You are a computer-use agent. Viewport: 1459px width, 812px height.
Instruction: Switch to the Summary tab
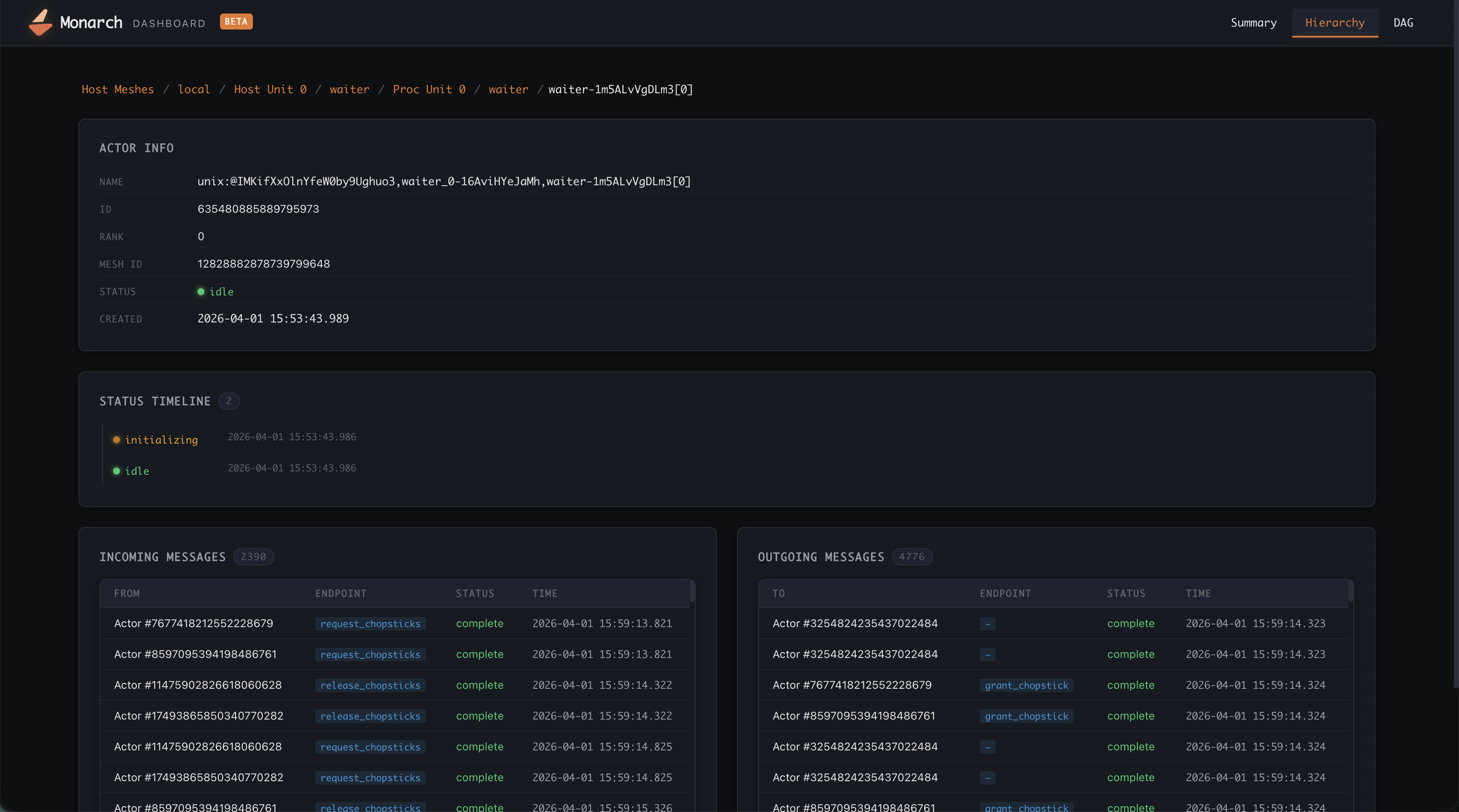tap(1253, 23)
